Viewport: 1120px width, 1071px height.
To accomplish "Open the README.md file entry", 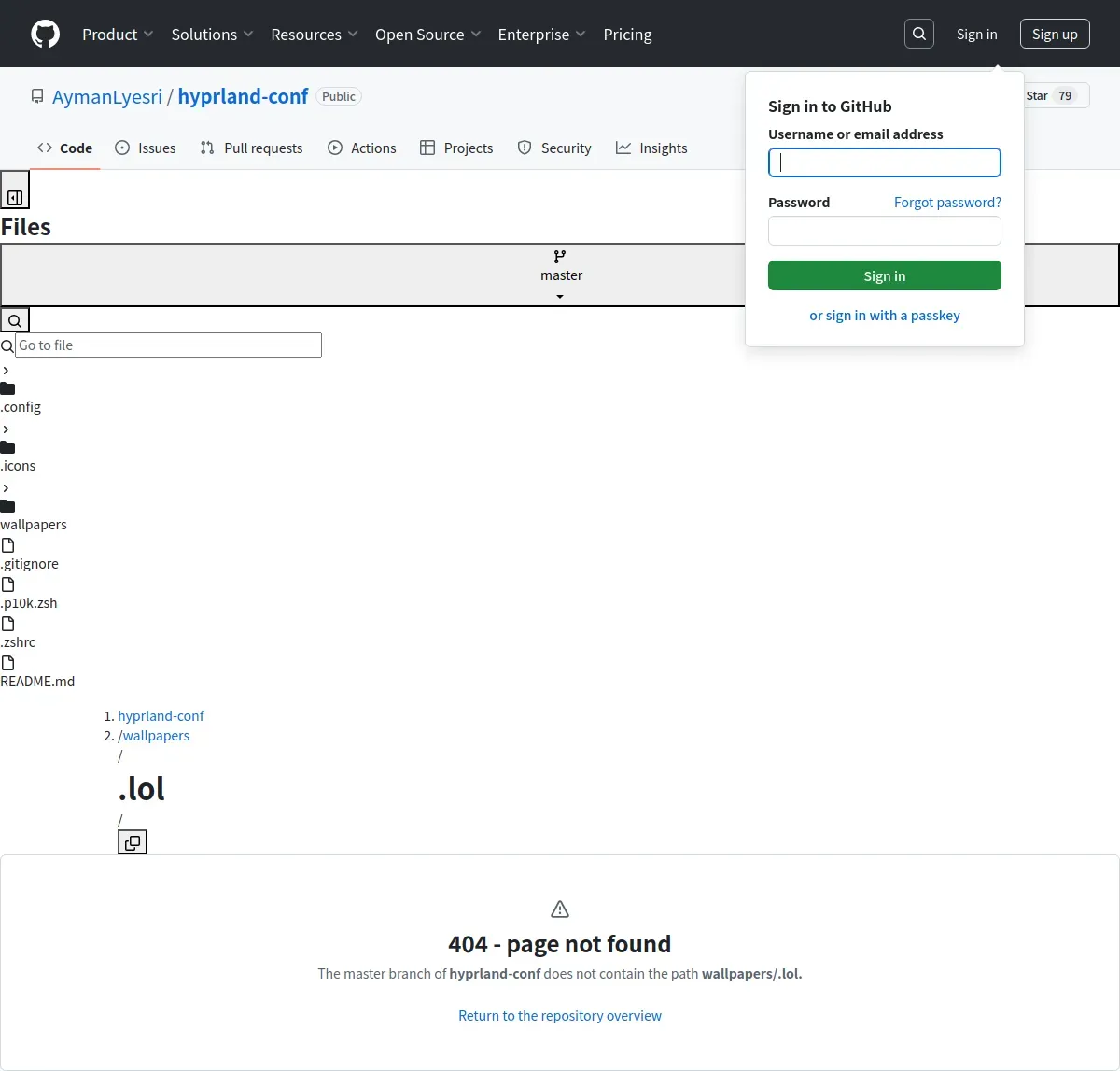I will tap(37, 682).
